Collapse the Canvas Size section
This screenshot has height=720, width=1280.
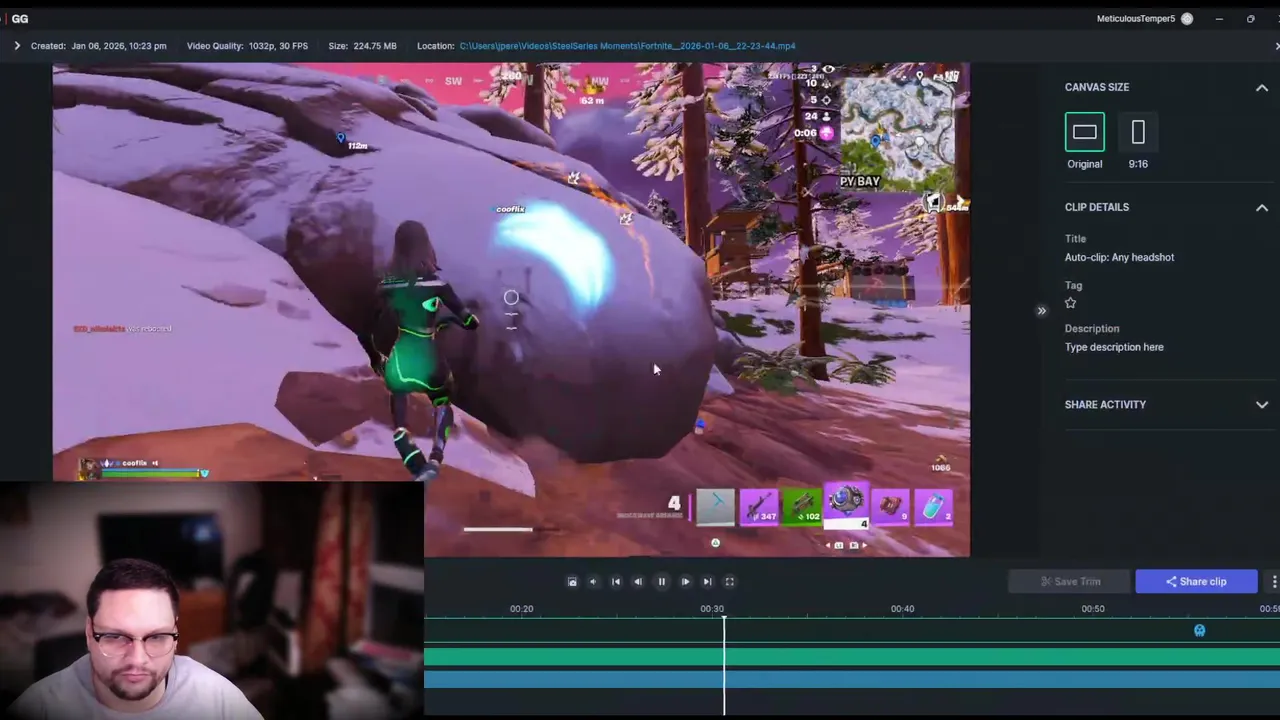(1262, 87)
